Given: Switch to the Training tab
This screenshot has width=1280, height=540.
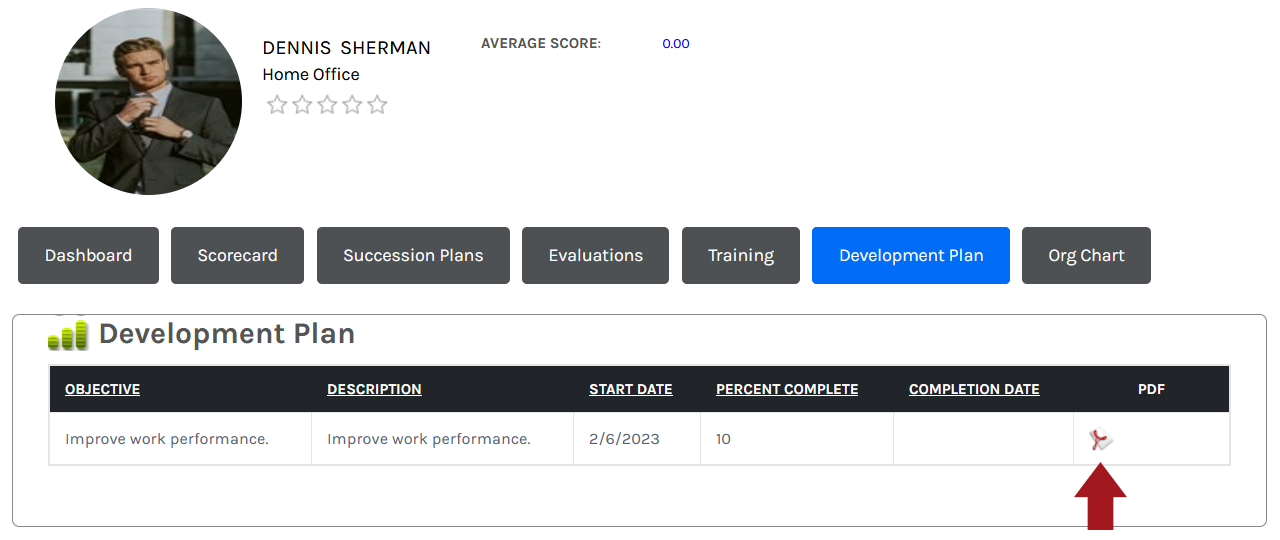Looking at the screenshot, I should tap(741, 255).
